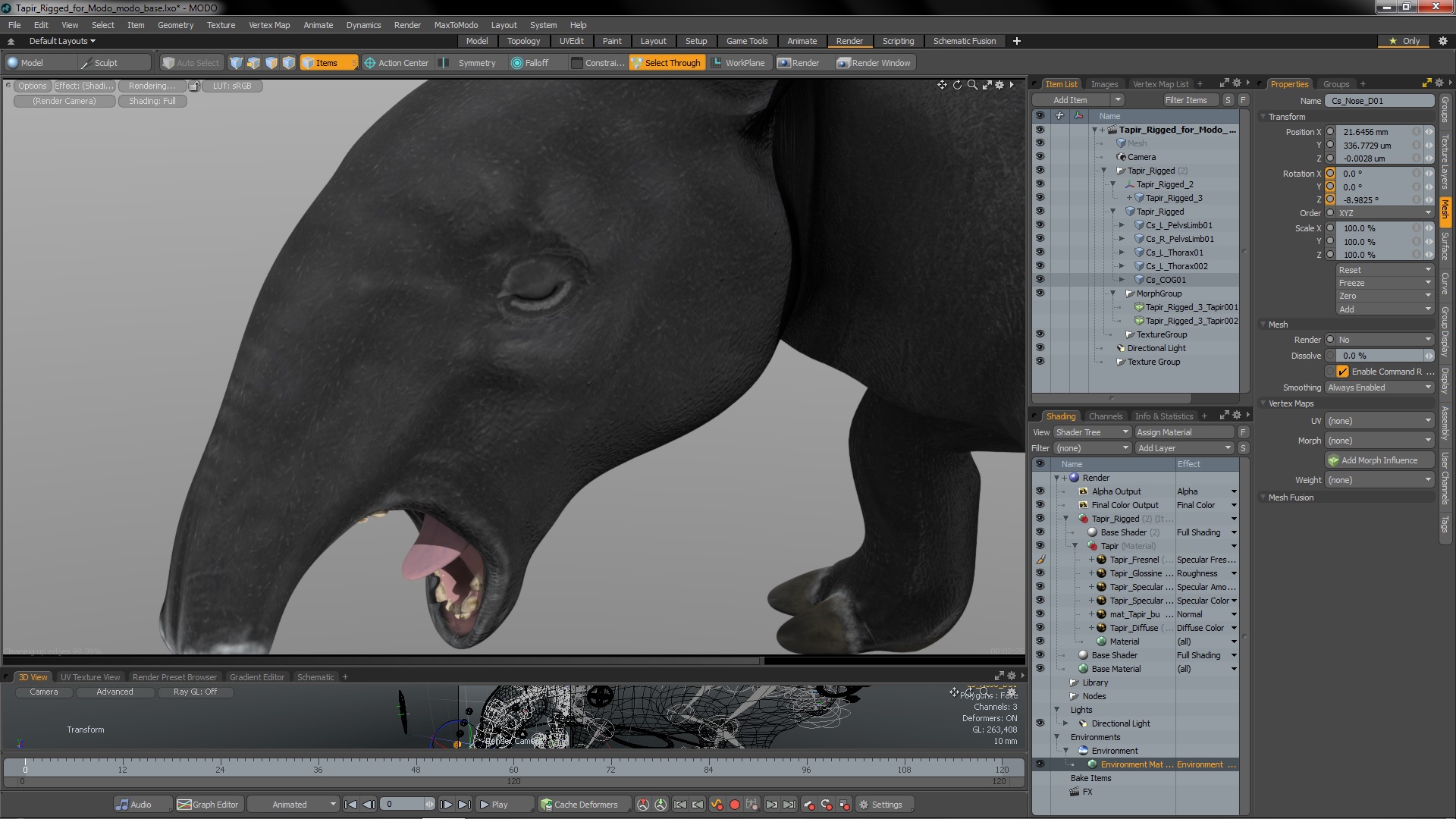This screenshot has width=1456, height=819.
Task: Open the Smoothing dropdown
Action: tap(1379, 388)
